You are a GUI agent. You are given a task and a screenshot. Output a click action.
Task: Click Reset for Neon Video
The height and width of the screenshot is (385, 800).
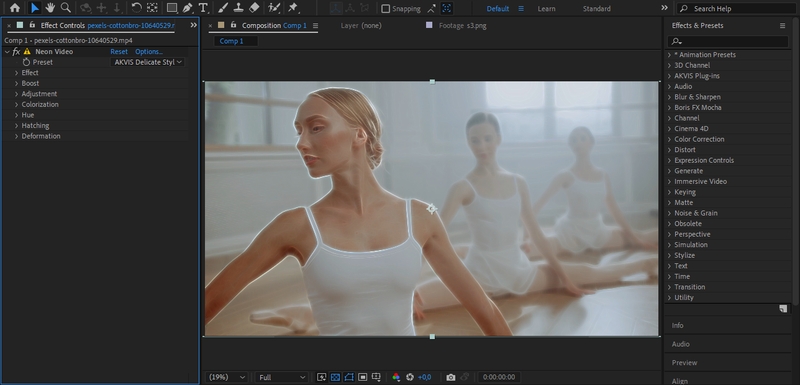pyautogui.click(x=119, y=52)
